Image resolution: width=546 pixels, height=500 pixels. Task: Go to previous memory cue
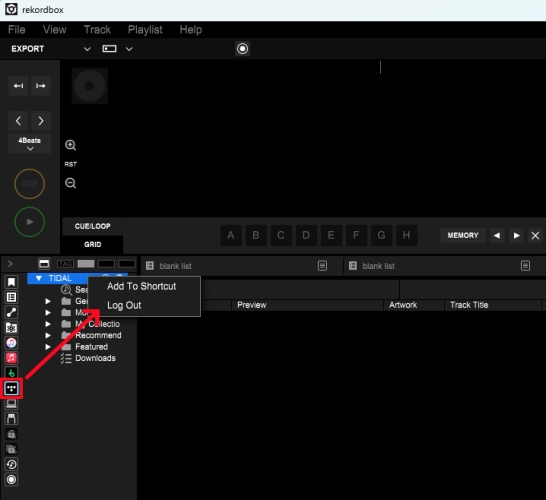(497, 236)
